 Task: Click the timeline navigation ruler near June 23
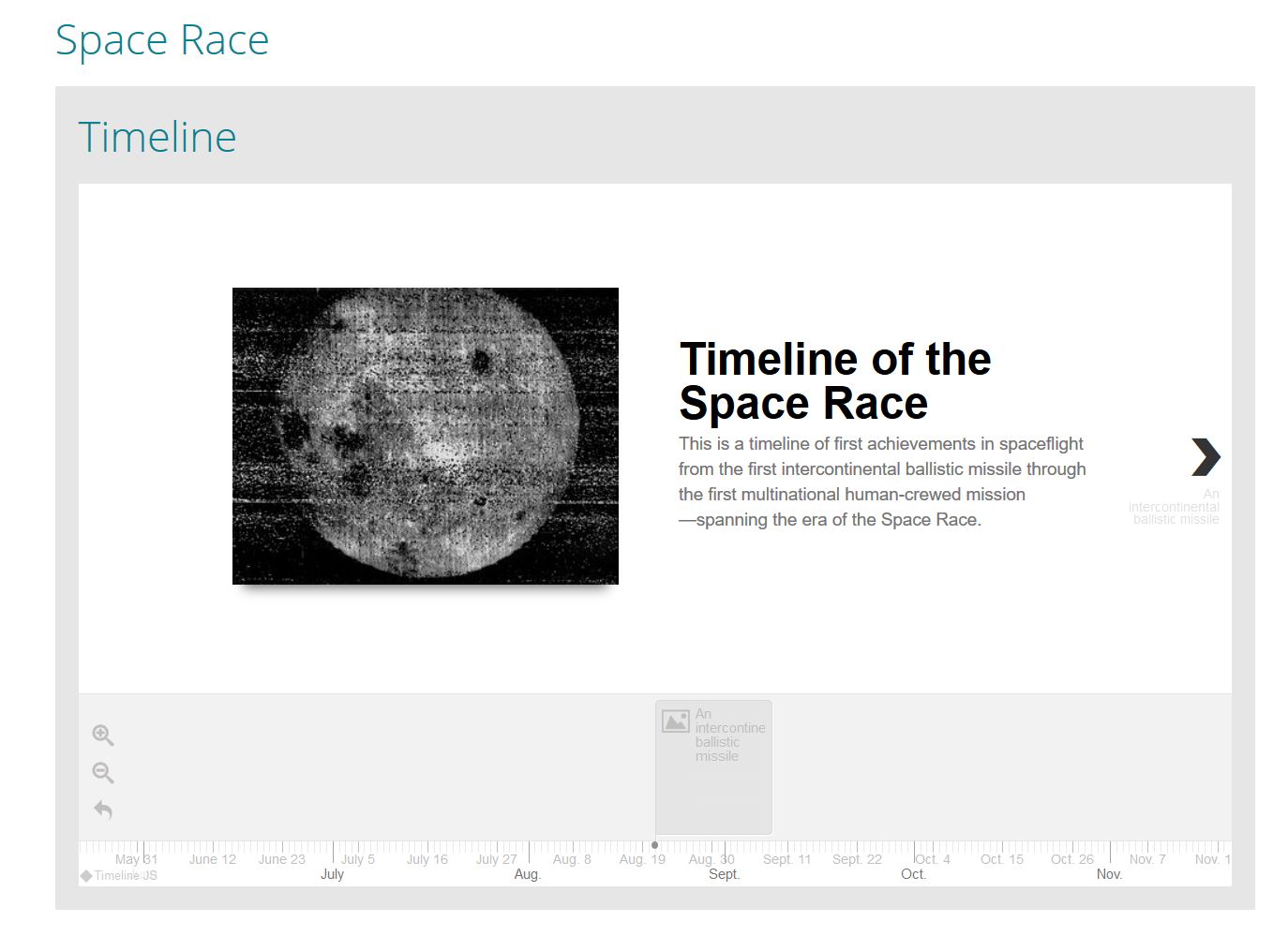click(x=281, y=858)
